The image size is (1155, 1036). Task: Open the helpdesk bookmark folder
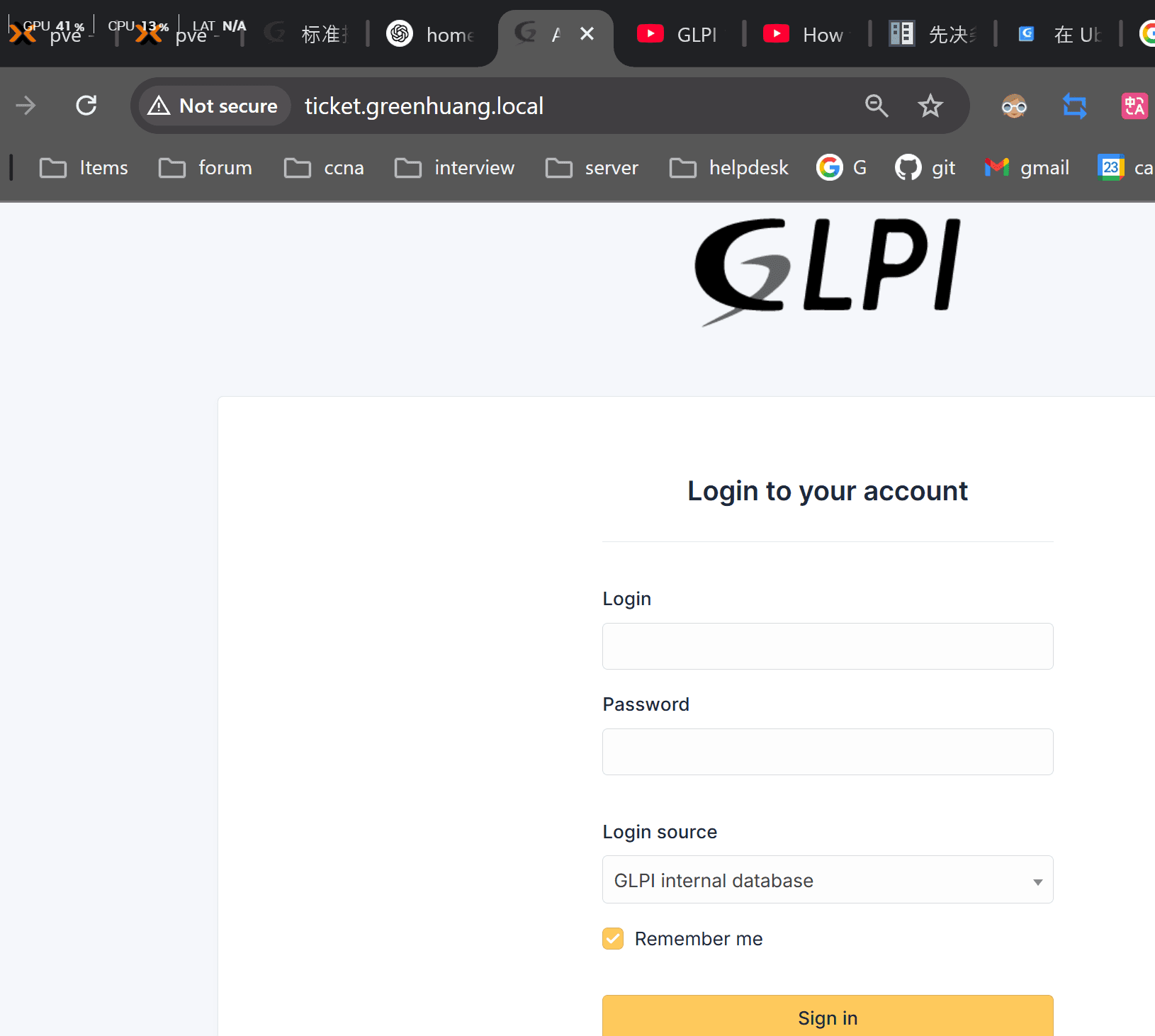pos(728,168)
